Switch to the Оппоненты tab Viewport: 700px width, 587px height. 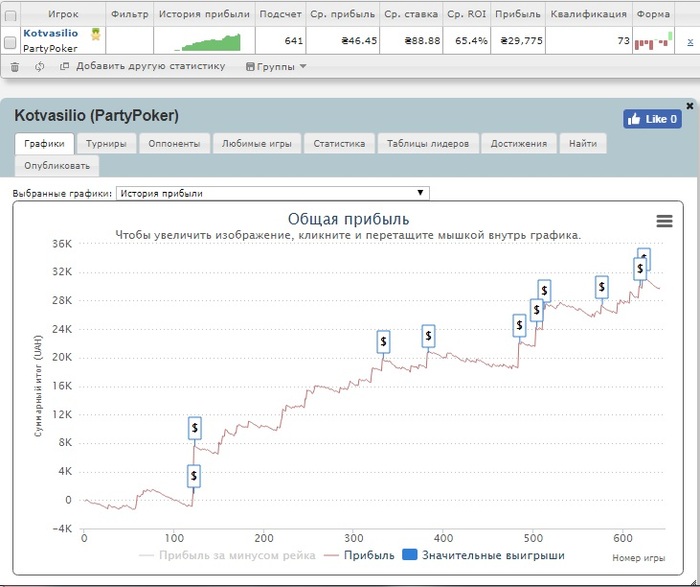(x=174, y=144)
